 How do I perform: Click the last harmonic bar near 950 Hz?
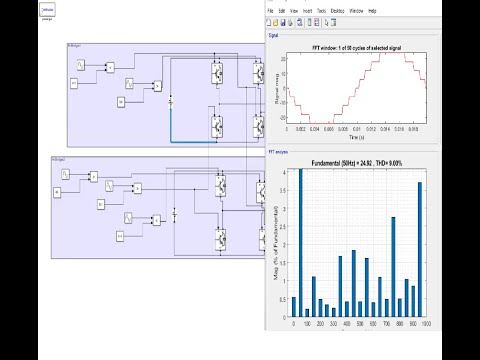[x=420, y=249]
